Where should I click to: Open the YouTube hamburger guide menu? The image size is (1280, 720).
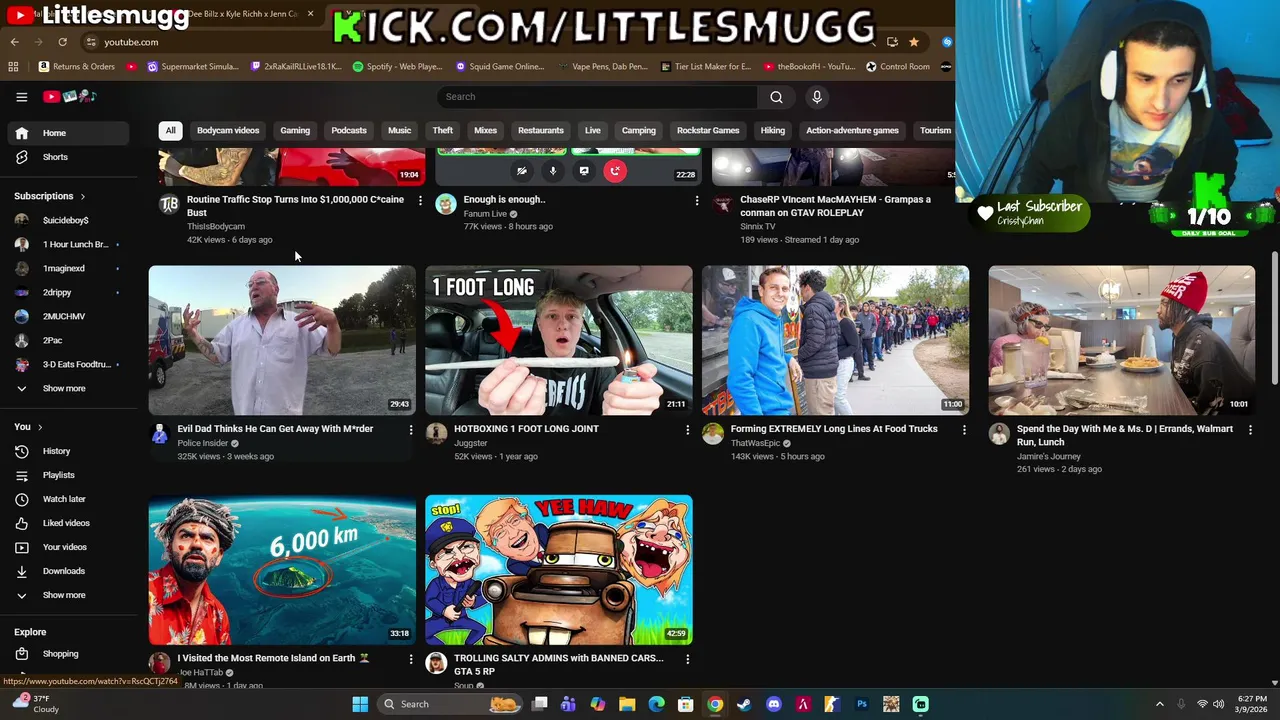tap(21, 97)
